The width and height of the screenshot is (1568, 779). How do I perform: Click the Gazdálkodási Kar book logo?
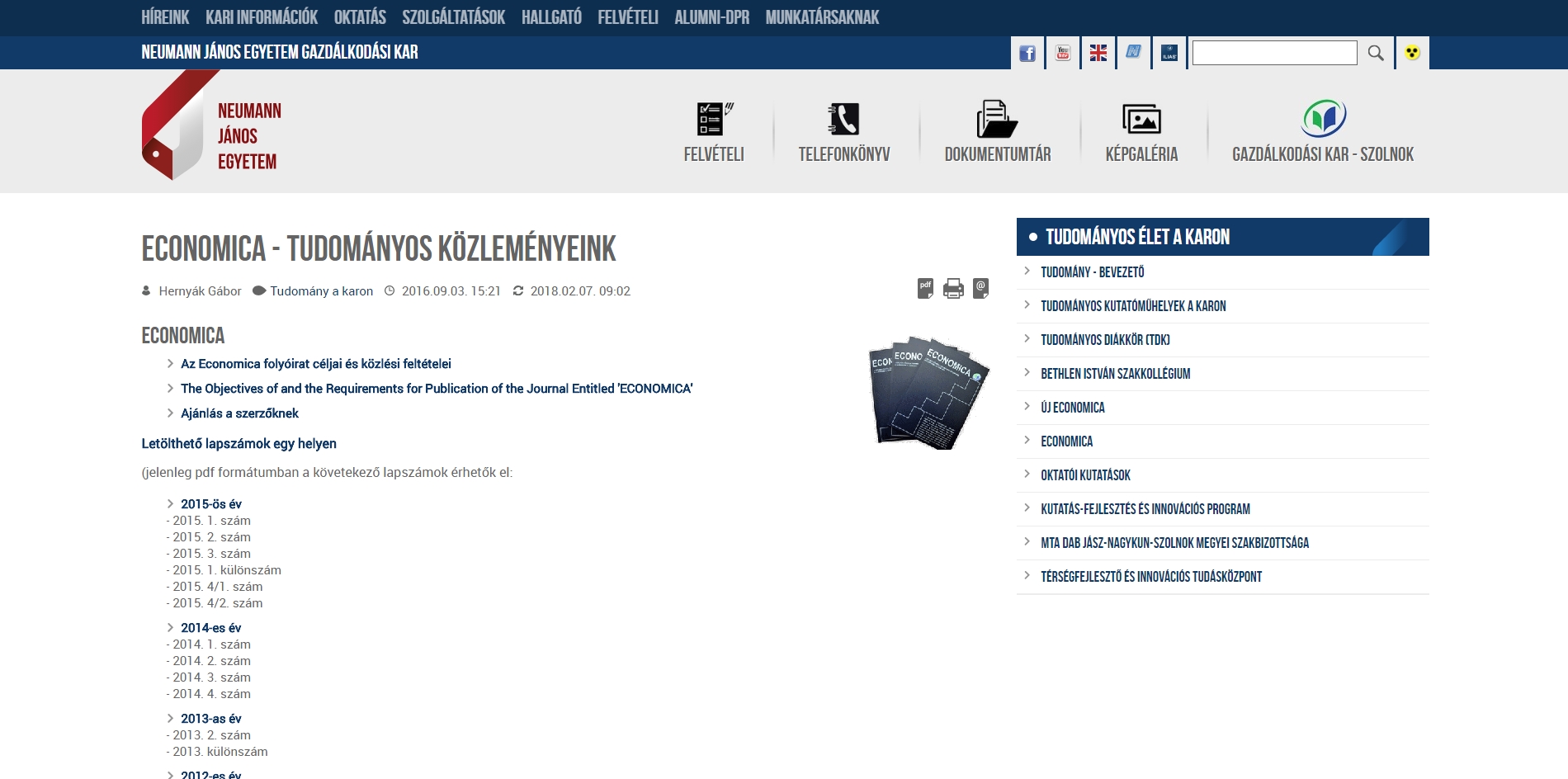[1324, 119]
